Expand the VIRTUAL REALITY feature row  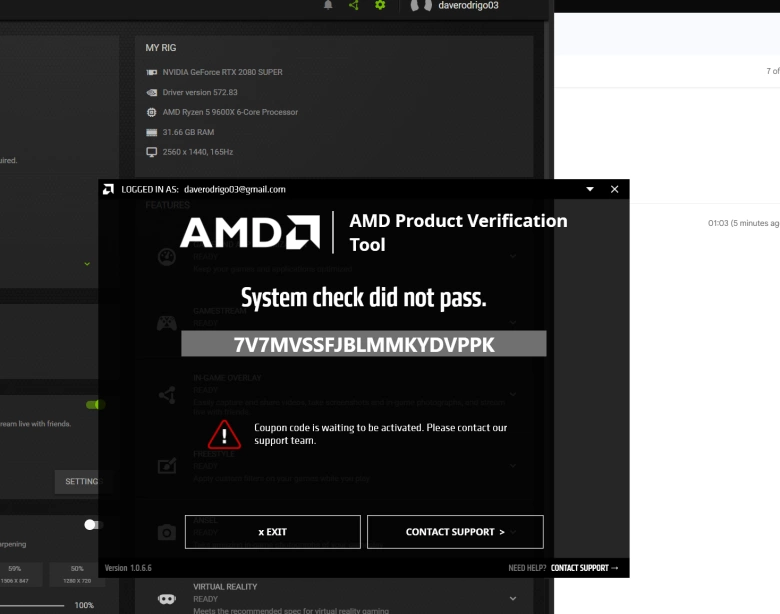pyautogui.click(x=512, y=599)
